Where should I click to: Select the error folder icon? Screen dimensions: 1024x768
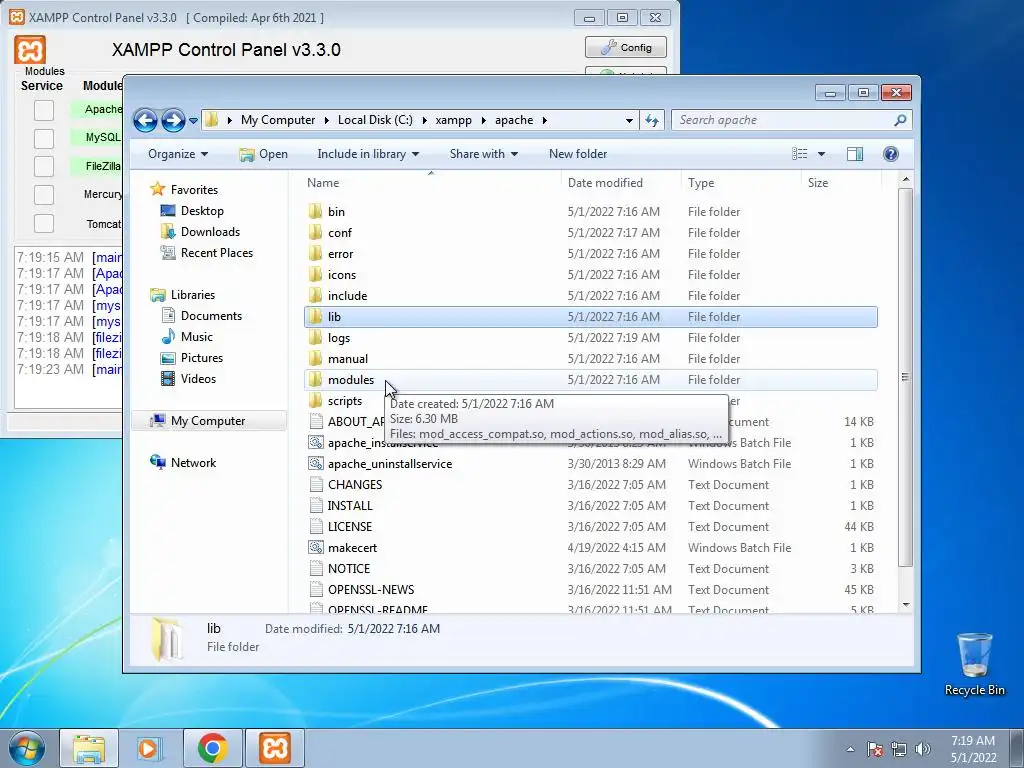[x=315, y=253]
